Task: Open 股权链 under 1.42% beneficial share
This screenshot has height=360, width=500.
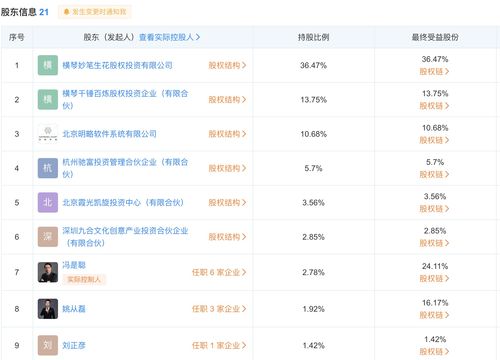Action: pyautogui.click(x=434, y=352)
